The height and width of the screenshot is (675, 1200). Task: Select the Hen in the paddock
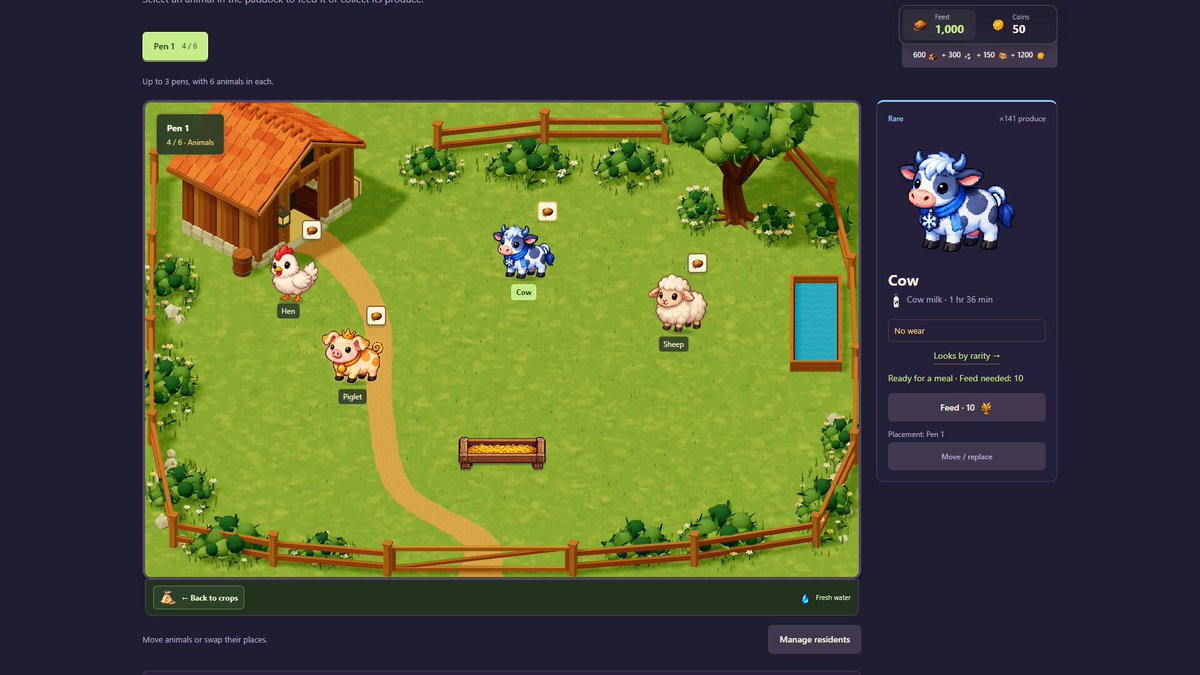pyautogui.click(x=294, y=273)
